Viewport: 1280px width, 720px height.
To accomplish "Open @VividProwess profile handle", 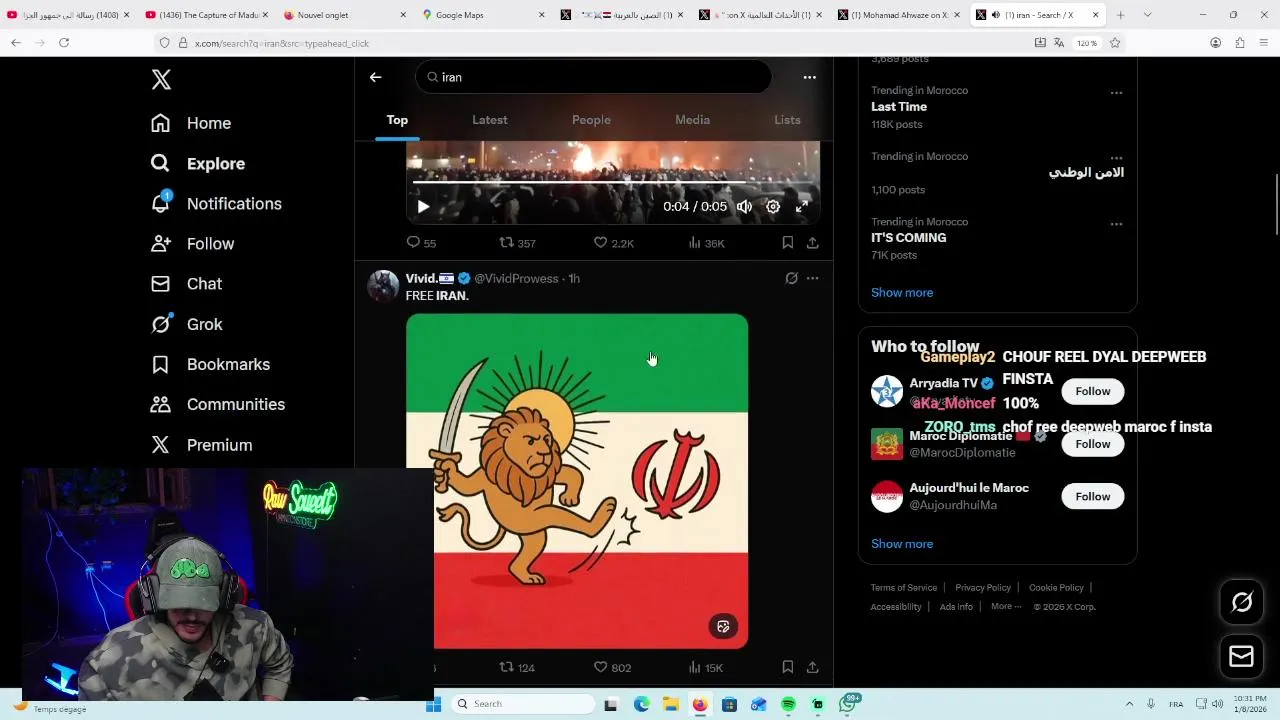I will 516,278.
